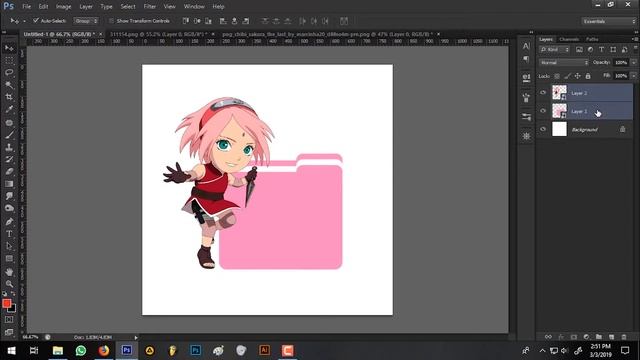Select the Magic Wand tool
640x360 pixels.
(x=9, y=85)
